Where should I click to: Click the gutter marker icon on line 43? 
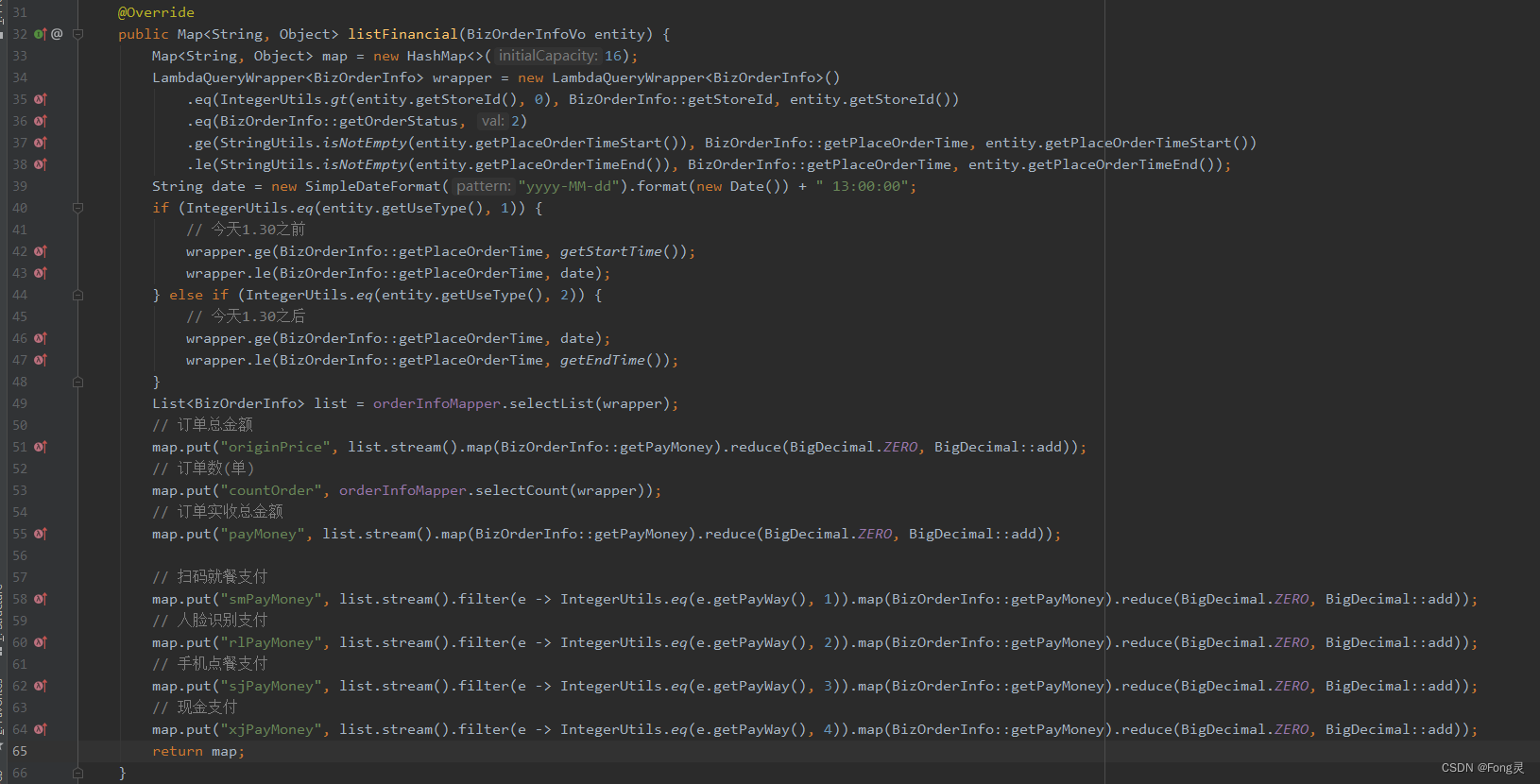click(41, 273)
